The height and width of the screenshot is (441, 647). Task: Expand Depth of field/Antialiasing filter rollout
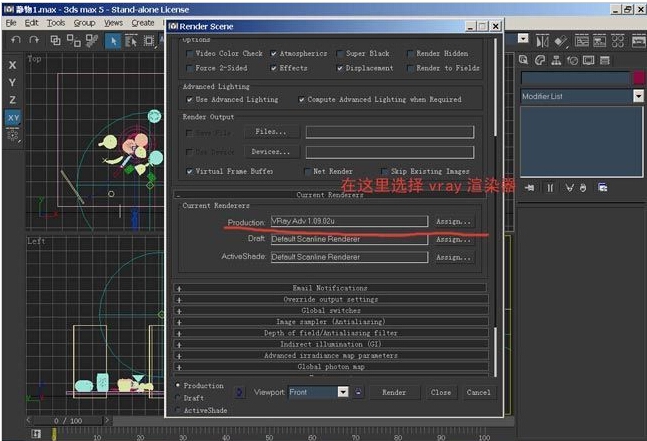point(331,333)
